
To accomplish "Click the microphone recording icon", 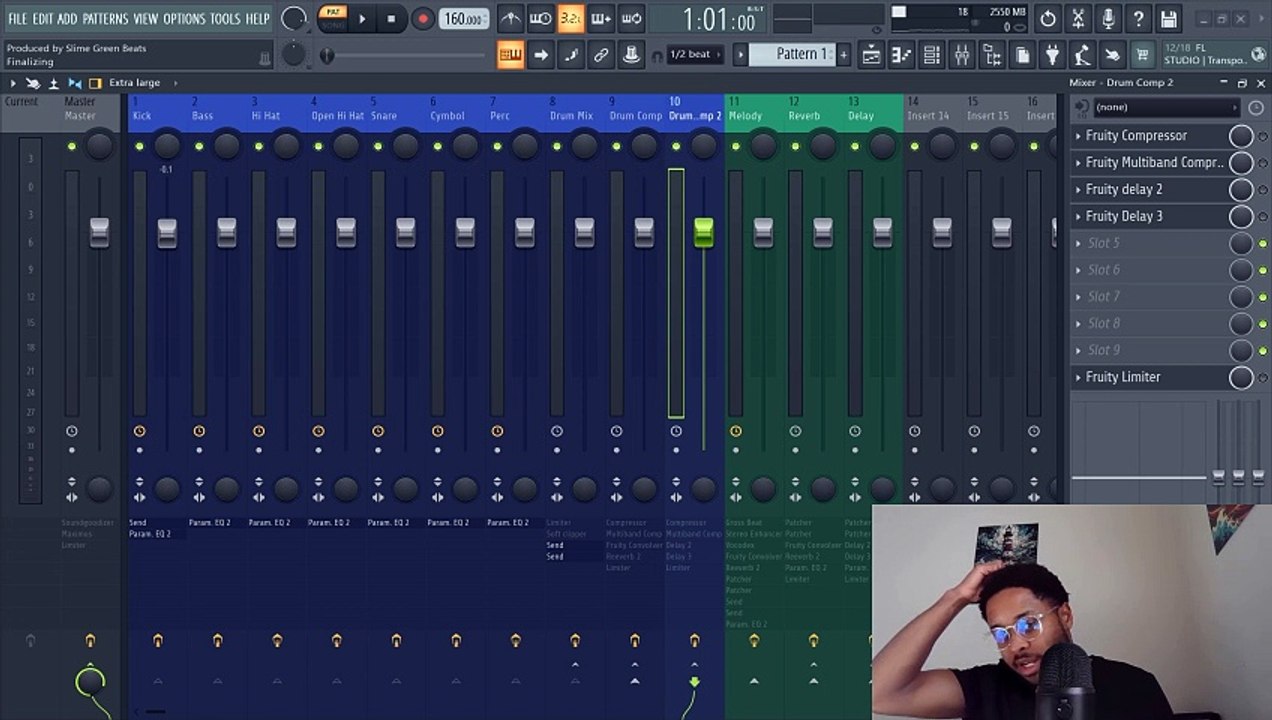I will click(1108, 18).
